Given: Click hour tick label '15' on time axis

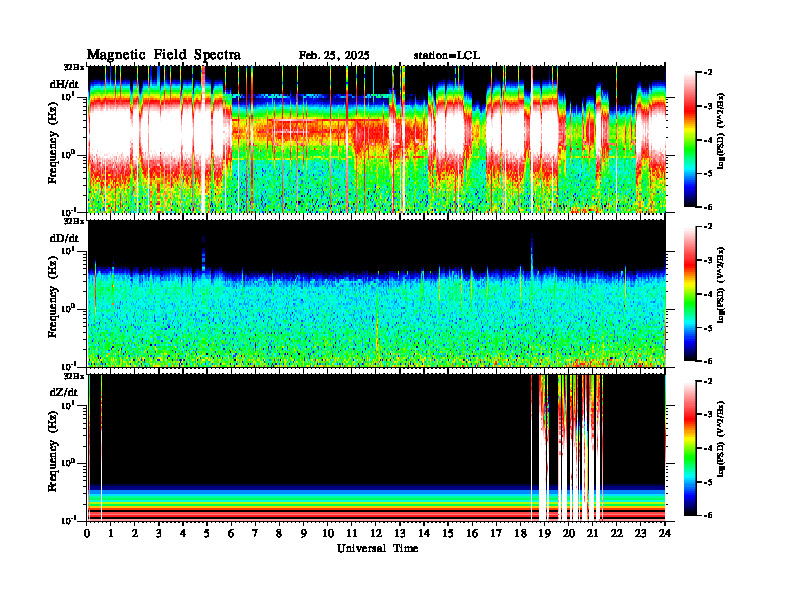Looking at the screenshot, I should click(x=448, y=533).
